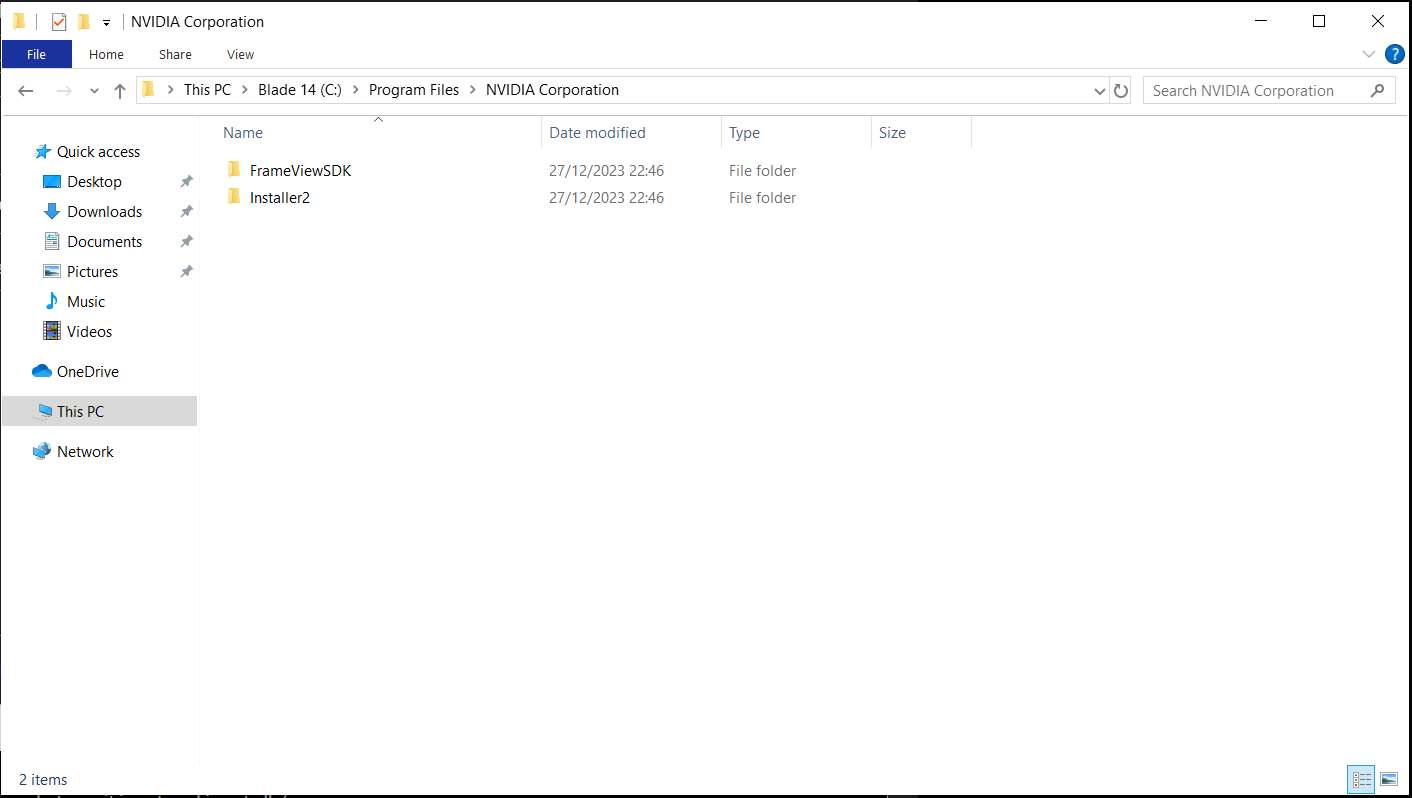Go forward with the forward arrow

(x=64, y=90)
